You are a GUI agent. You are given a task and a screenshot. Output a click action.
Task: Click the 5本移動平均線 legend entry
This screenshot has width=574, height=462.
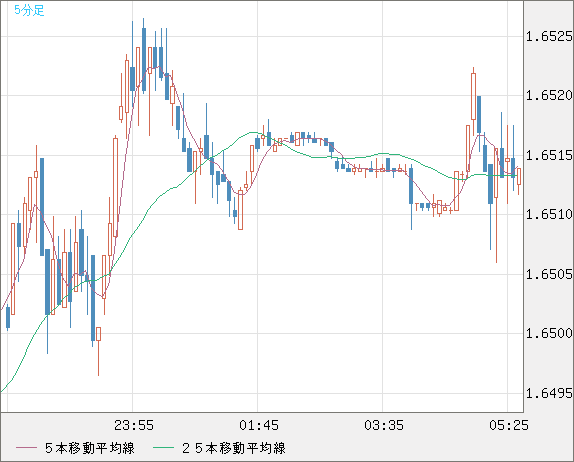[90, 448]
